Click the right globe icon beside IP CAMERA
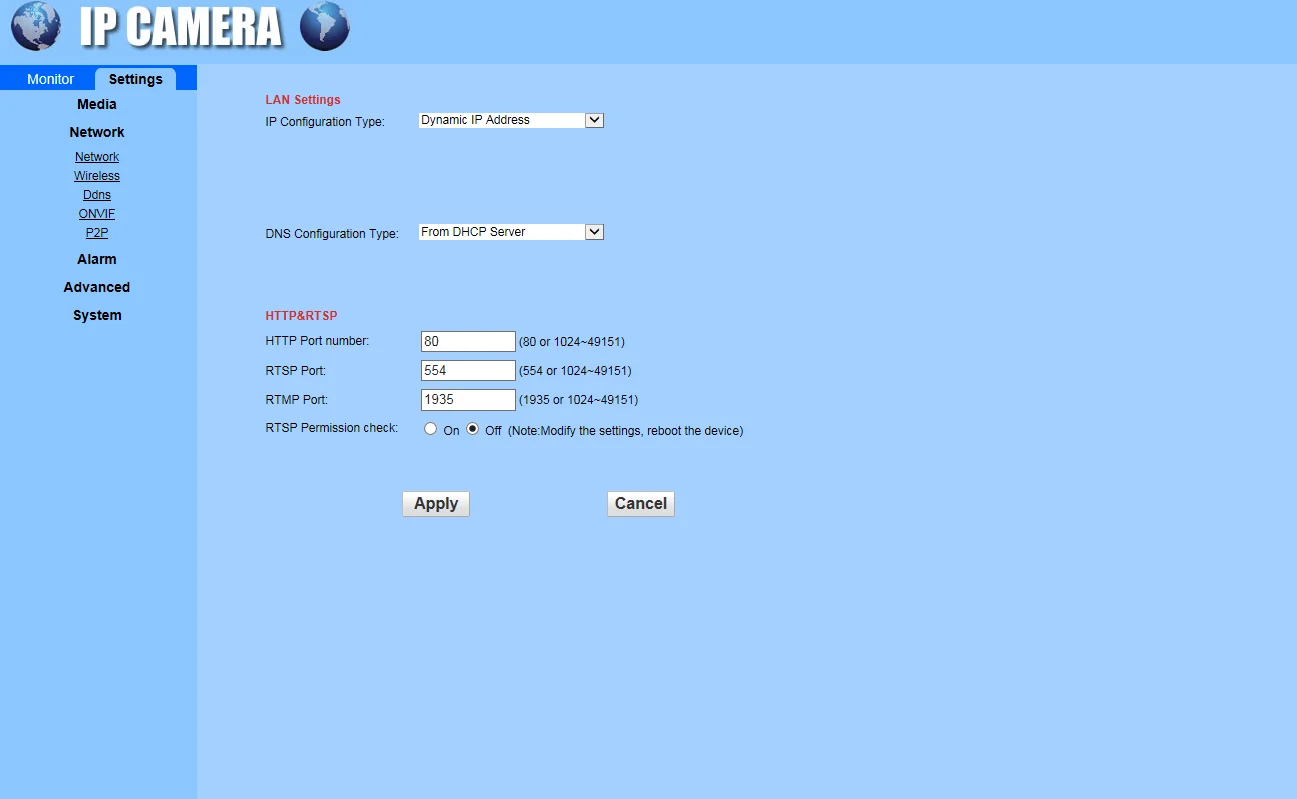Screen dimensions: 1297x799 click(325, 26)
